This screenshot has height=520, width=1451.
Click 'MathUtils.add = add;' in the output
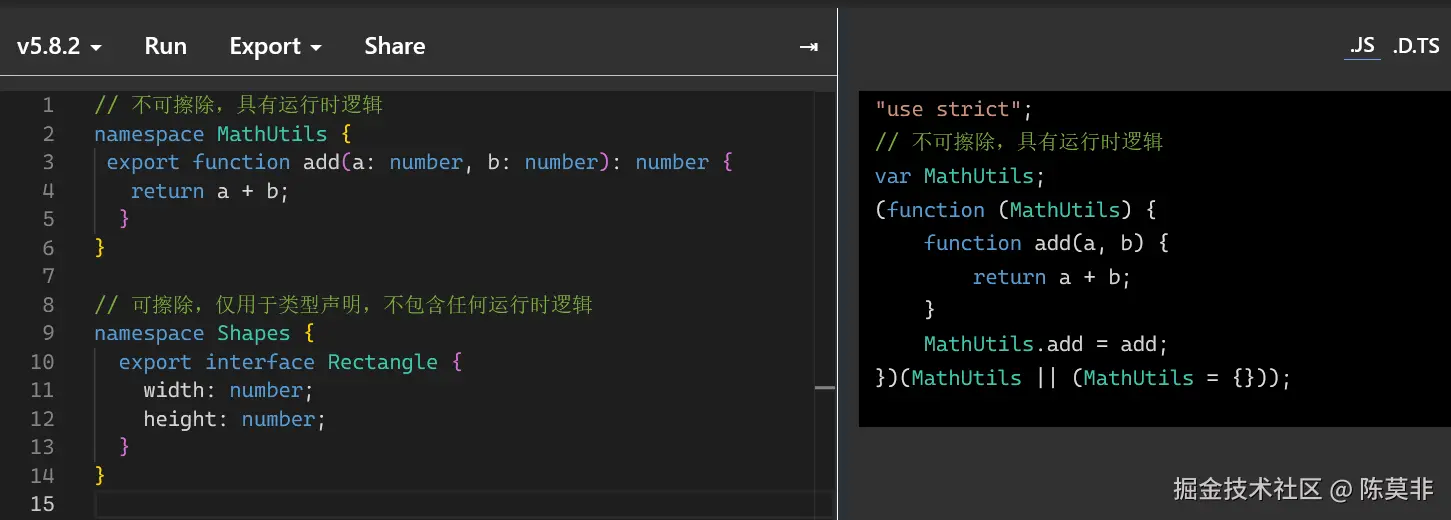click(x=1046, y=344)
